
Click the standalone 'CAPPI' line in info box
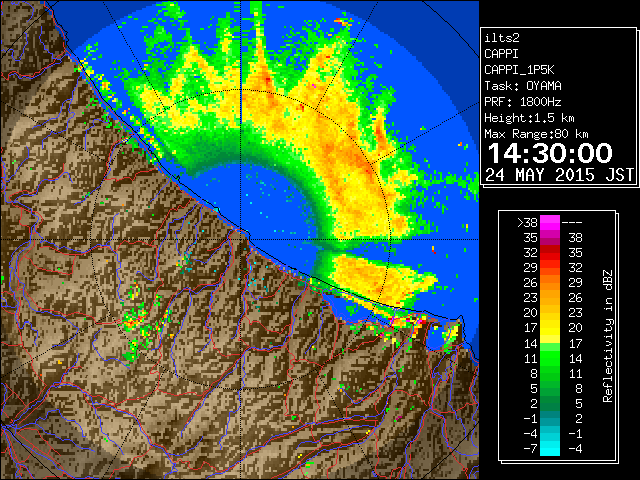(501, 54)
